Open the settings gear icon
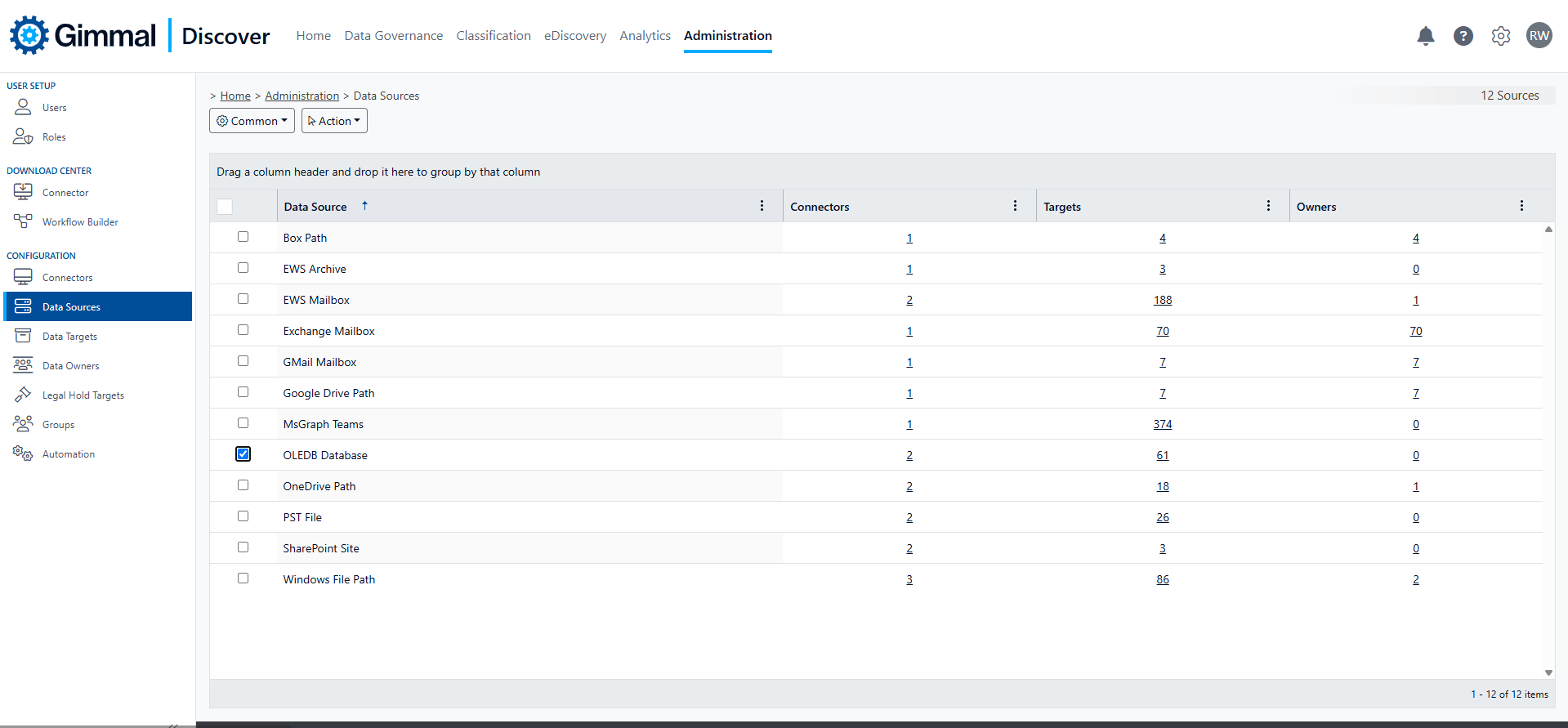 click(1500, 36)
